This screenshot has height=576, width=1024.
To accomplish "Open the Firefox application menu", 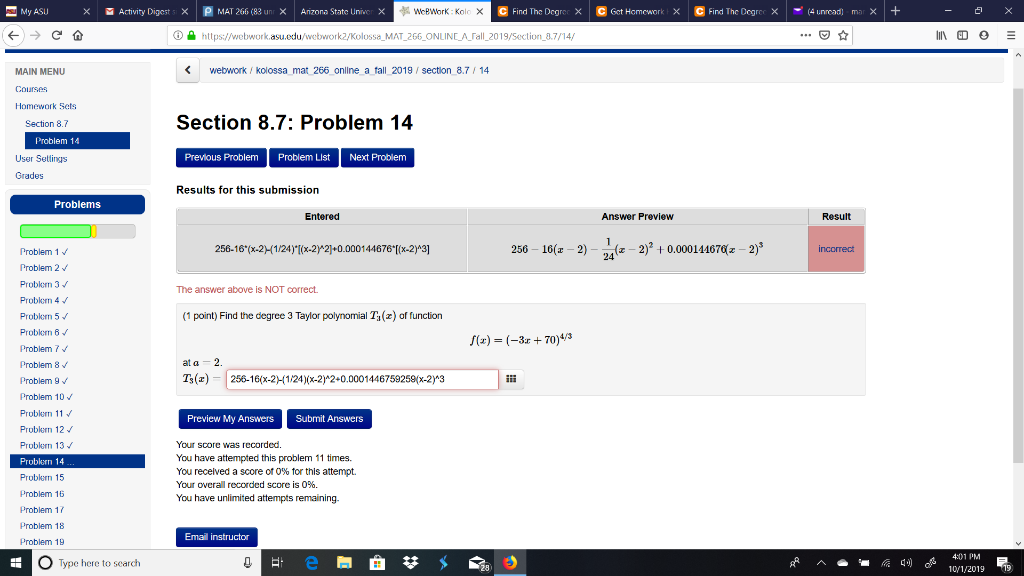I will tap(1012, 35).
